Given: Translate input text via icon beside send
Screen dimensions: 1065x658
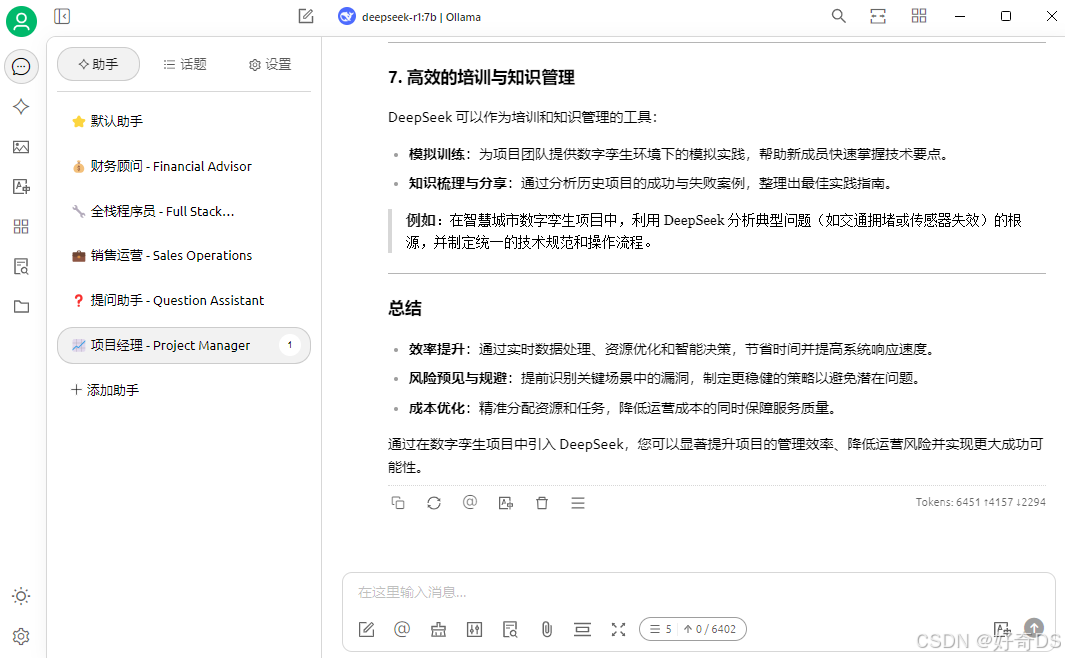Looking at the screenshot, I should (1002, 629).
